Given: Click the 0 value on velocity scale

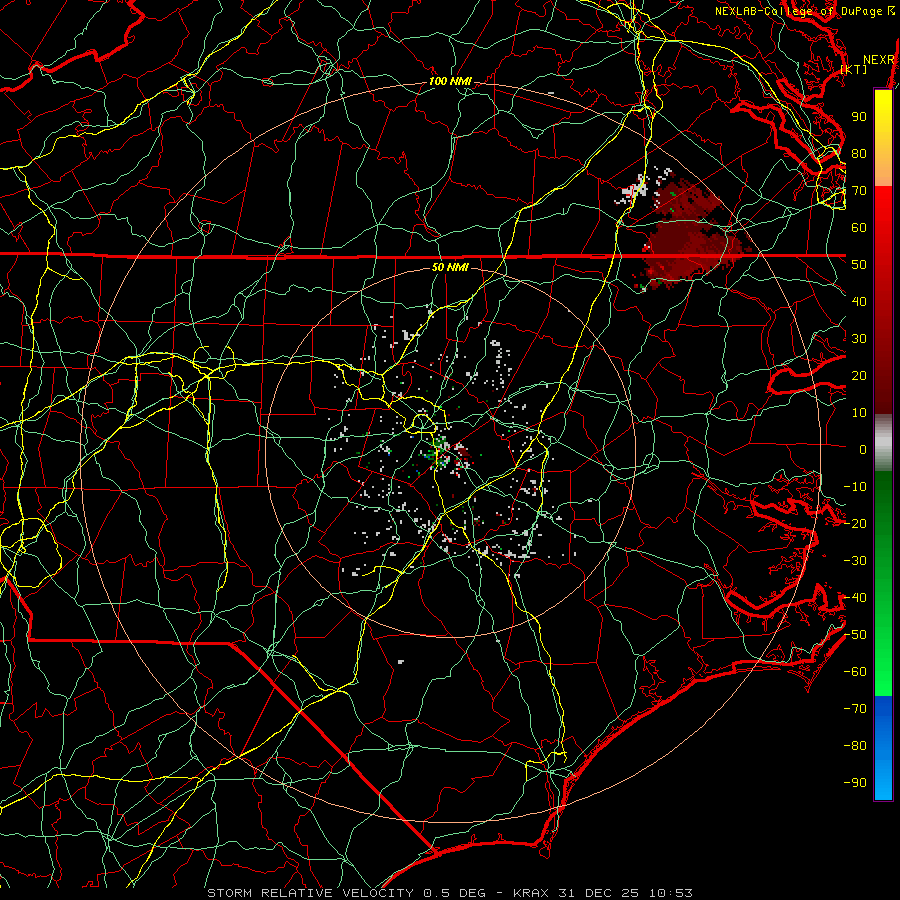Looking at the screenshot, I should (863, 449).
